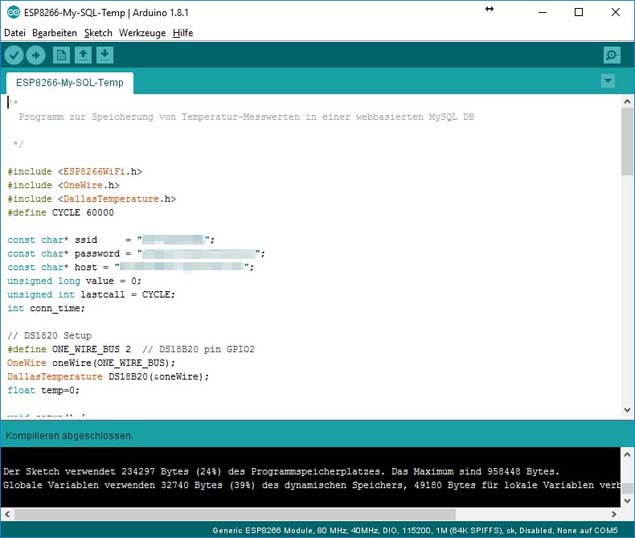This screenshot has width=635, height=538.
Task: Open the Sketch menu
Action: [x=98, y=33]
